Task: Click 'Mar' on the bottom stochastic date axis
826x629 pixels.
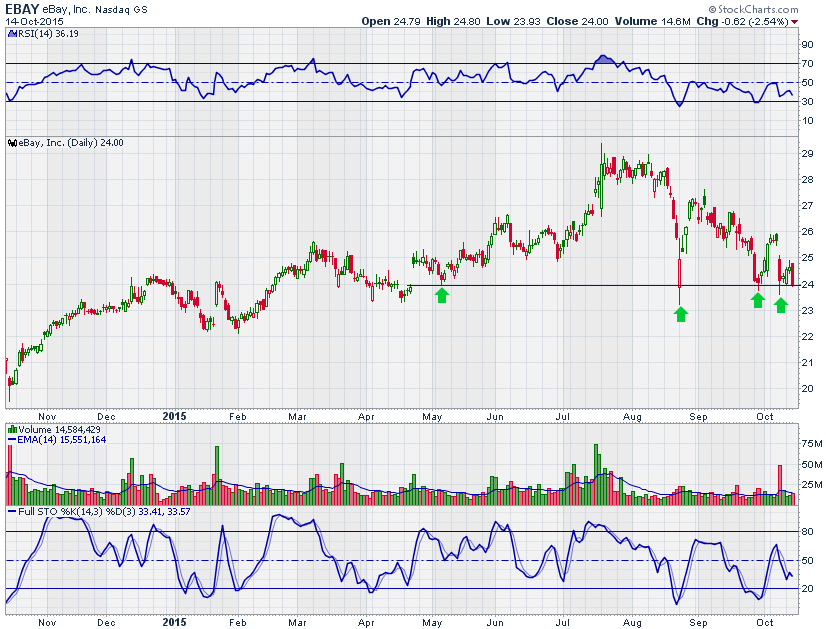Action: pos(298,623)
